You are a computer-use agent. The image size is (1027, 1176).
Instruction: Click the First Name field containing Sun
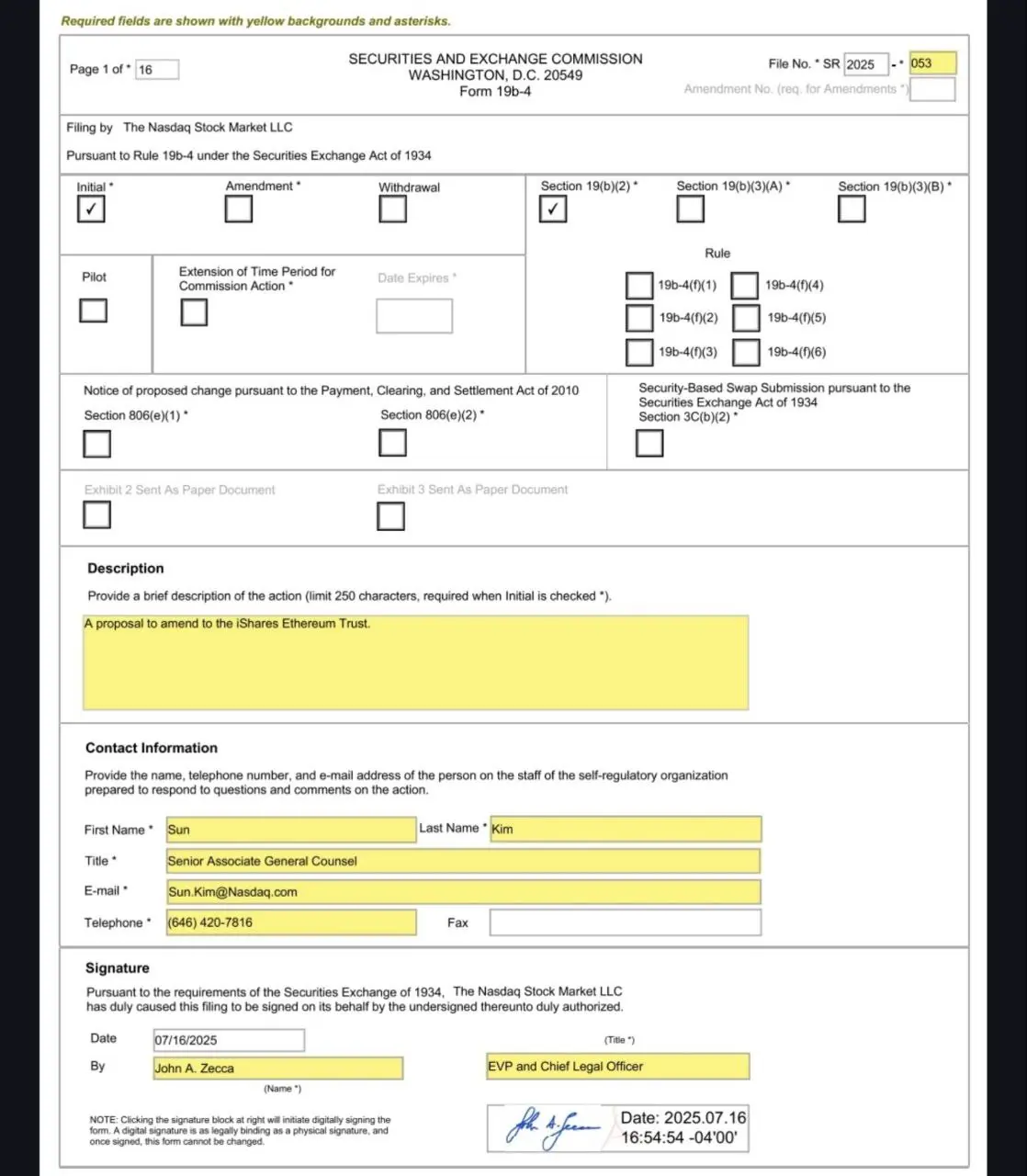[x=291, y=830]
